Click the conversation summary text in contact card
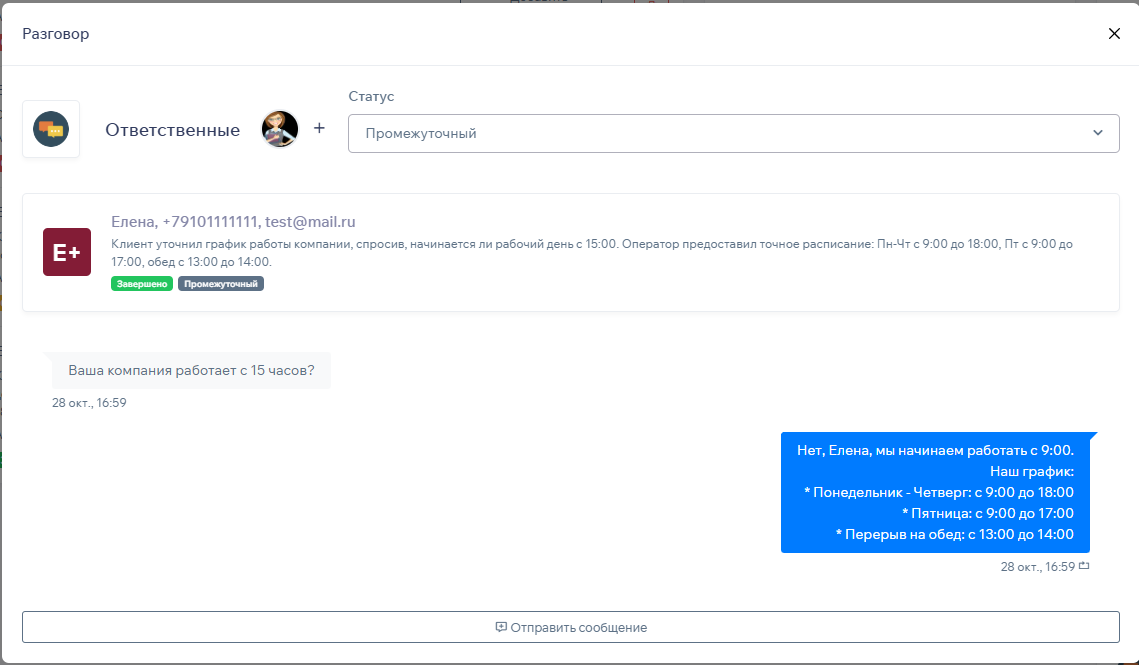 (x=590, y=252)
